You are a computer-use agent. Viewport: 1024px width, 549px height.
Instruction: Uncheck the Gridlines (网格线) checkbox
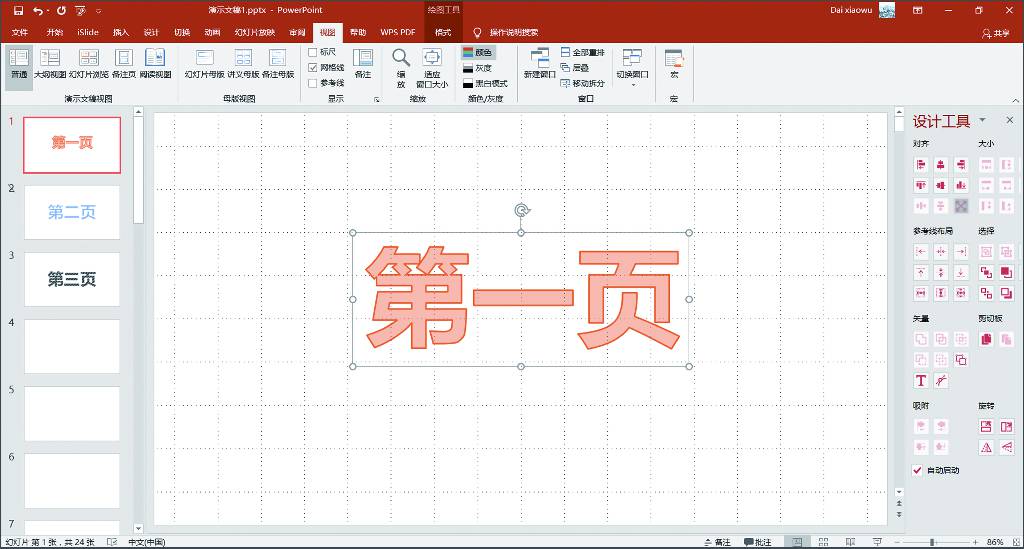pos(313,67)
